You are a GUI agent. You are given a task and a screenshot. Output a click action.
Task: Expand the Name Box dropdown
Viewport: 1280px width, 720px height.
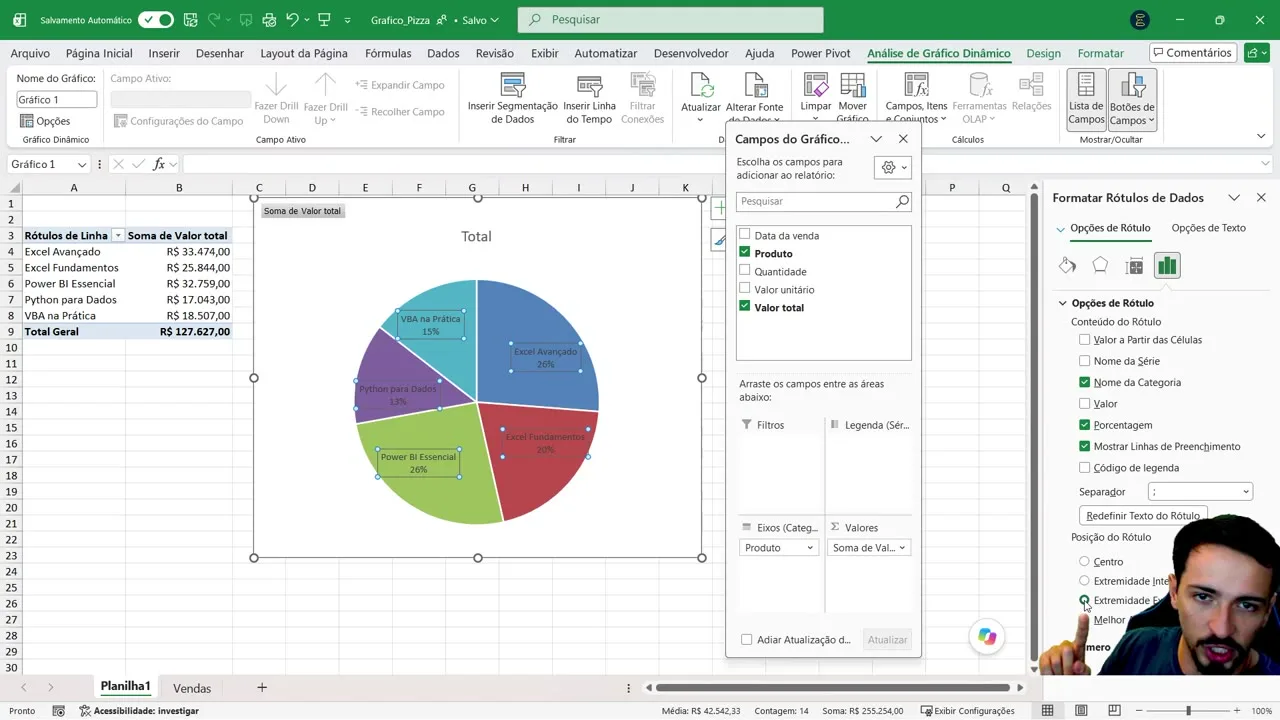pos(82,164)
